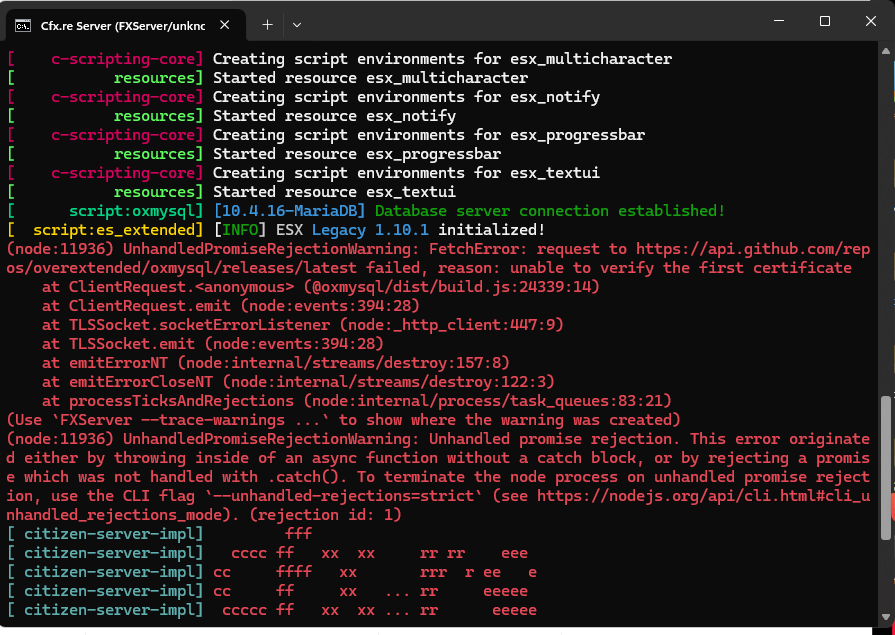Click the empty scrollbar track above thumb

pos(886,226)
